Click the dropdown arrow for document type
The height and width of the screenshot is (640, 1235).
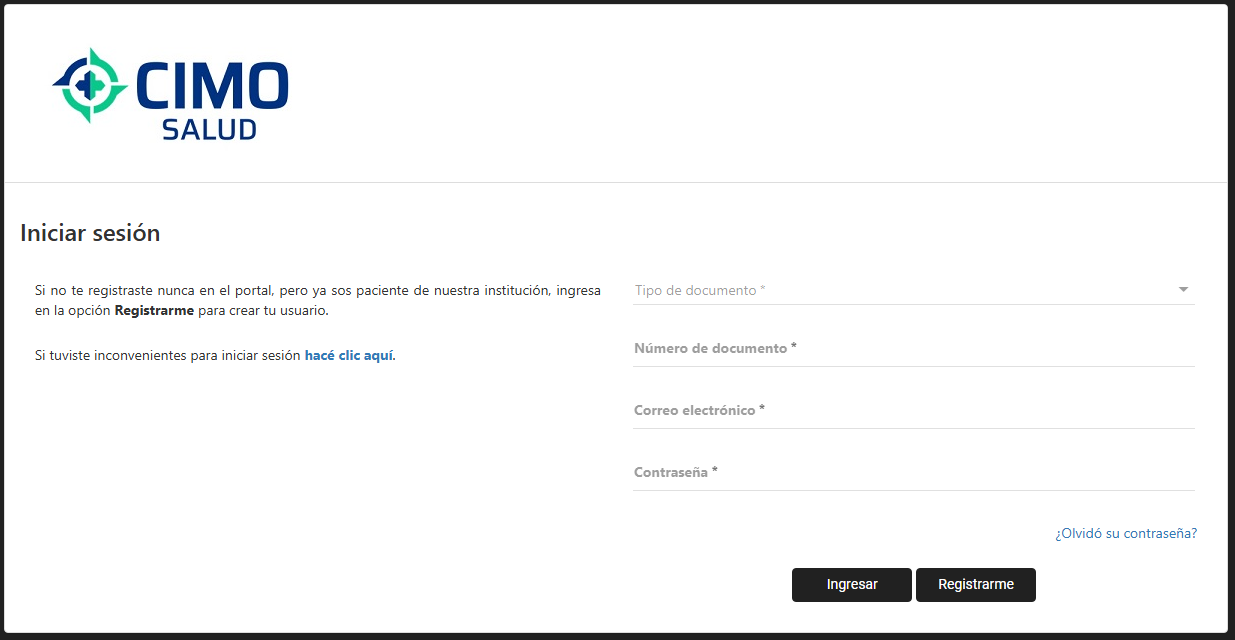click(1183, 290)
